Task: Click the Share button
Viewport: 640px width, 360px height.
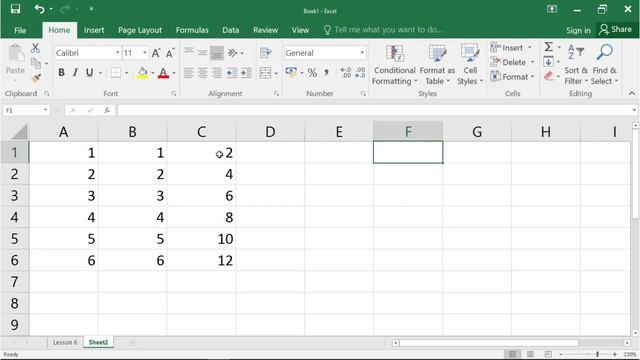Action: [616, 29]
